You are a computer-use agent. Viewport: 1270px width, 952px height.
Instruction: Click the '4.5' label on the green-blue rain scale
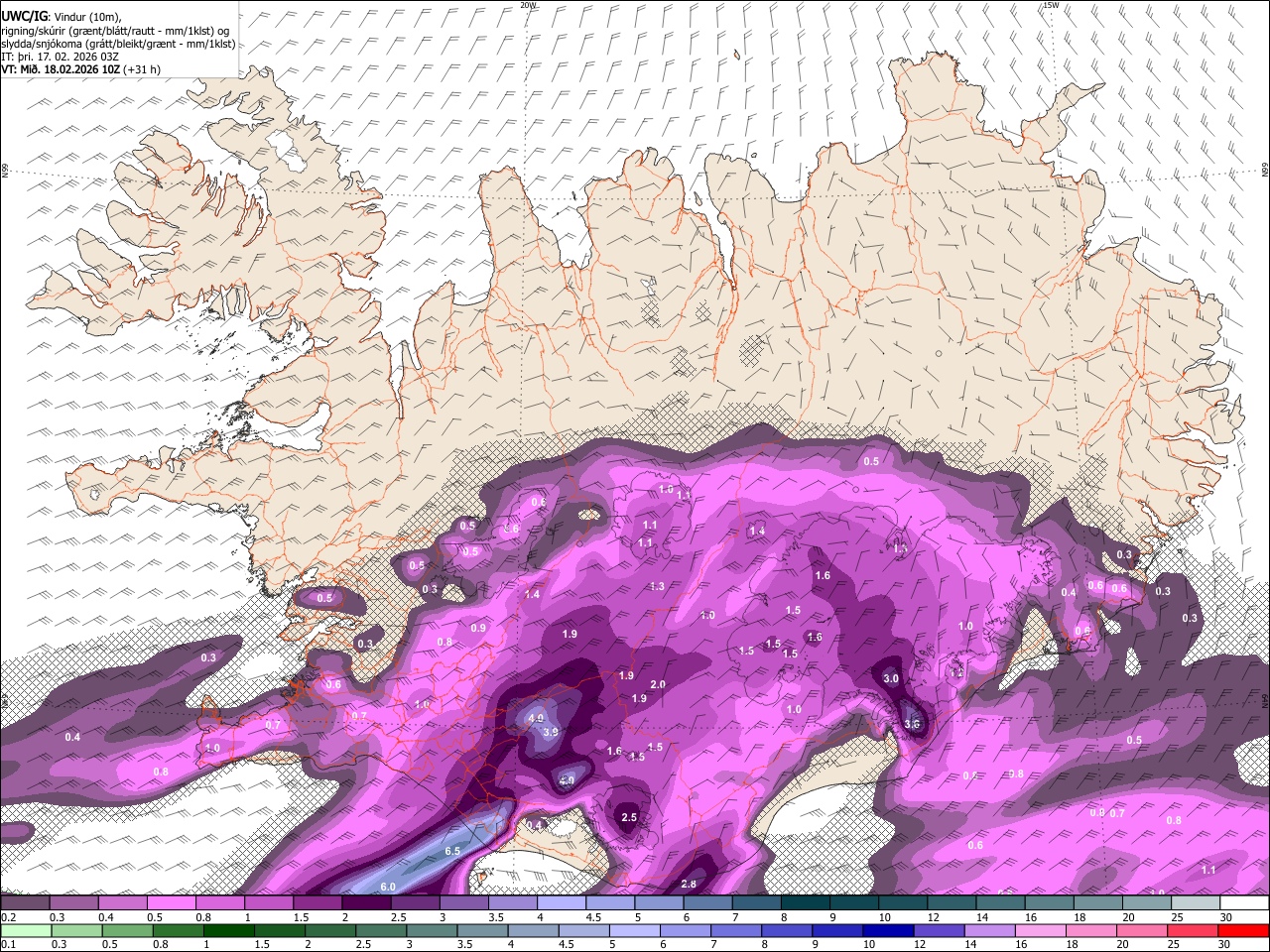point(567,945)
